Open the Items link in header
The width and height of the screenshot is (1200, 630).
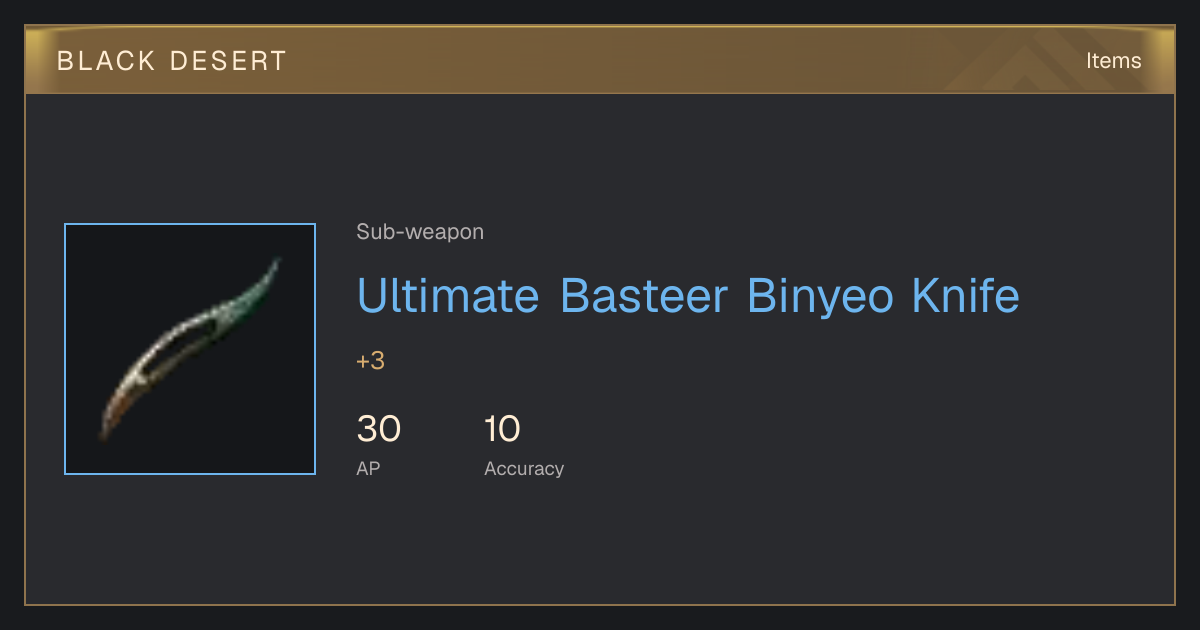1113,61
